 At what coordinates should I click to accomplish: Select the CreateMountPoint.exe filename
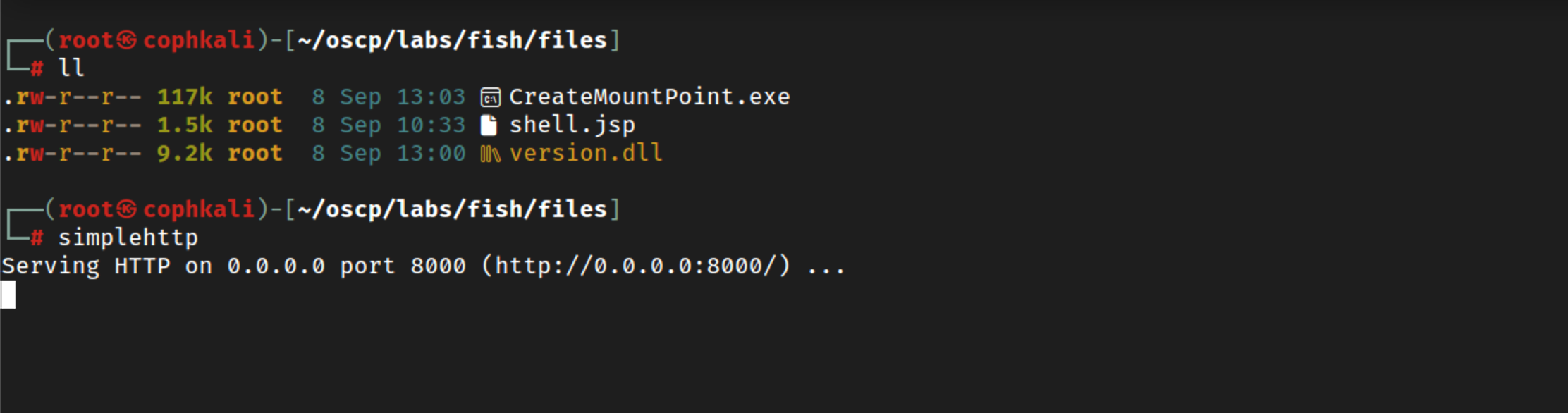tap(649, 97)
